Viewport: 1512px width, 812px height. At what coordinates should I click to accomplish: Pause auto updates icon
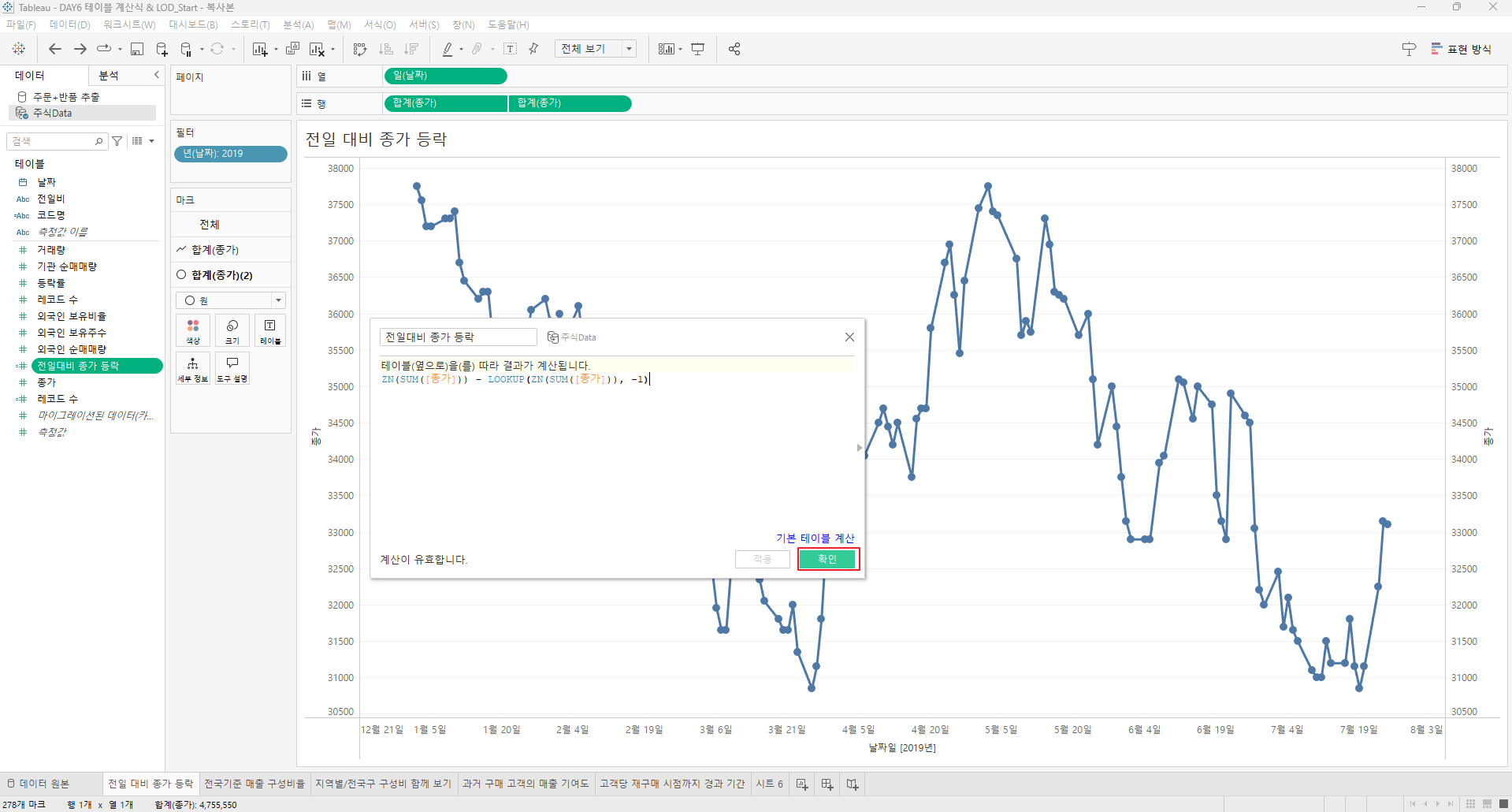[186, 49]
